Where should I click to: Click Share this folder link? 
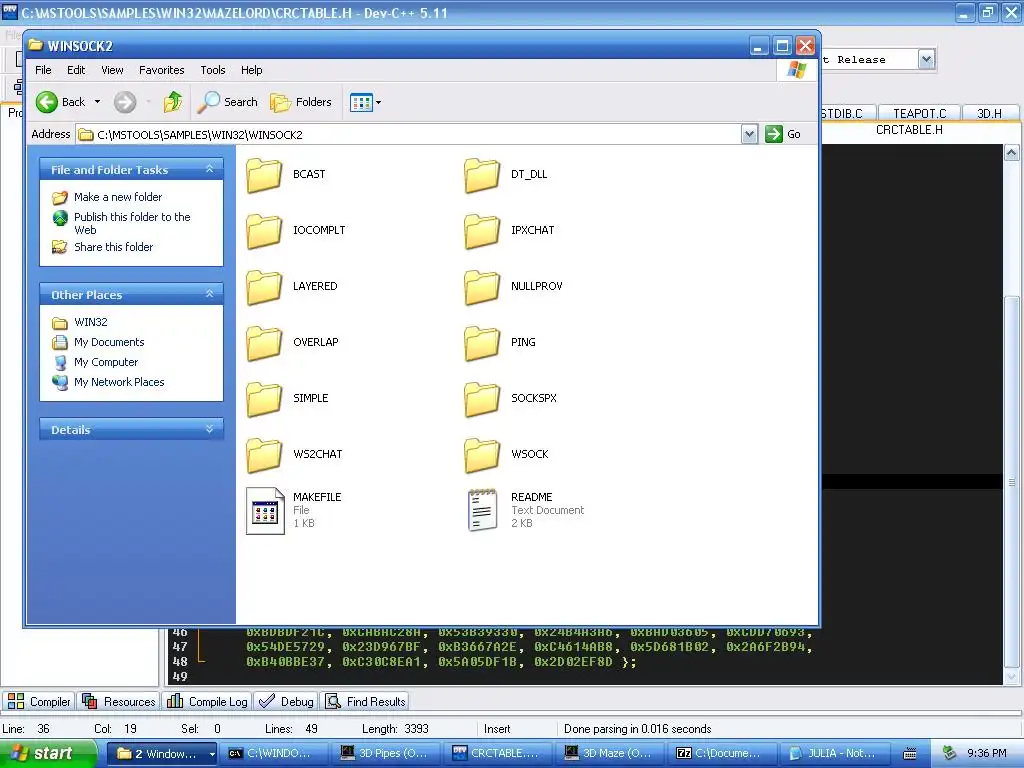tap(114, 247)
